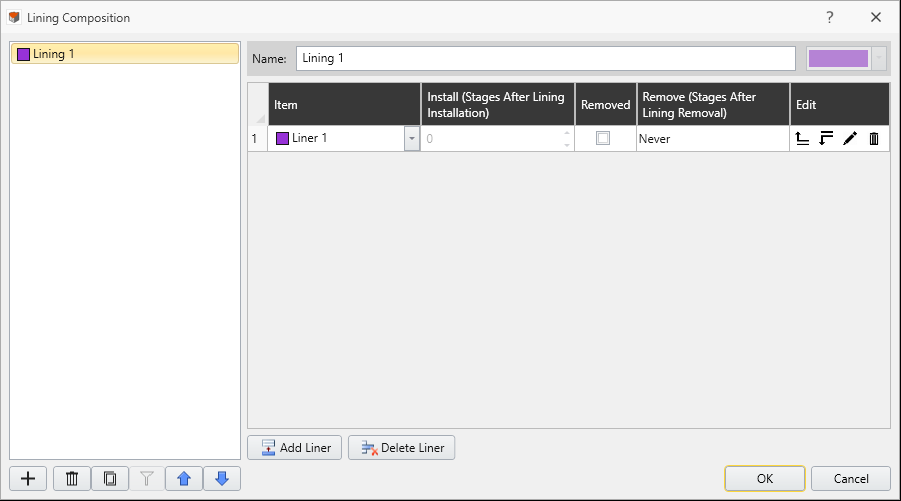This screenshot has height=501, width=901.
Task: Close the Lining Composition dialog
Action: coord(876,17)
